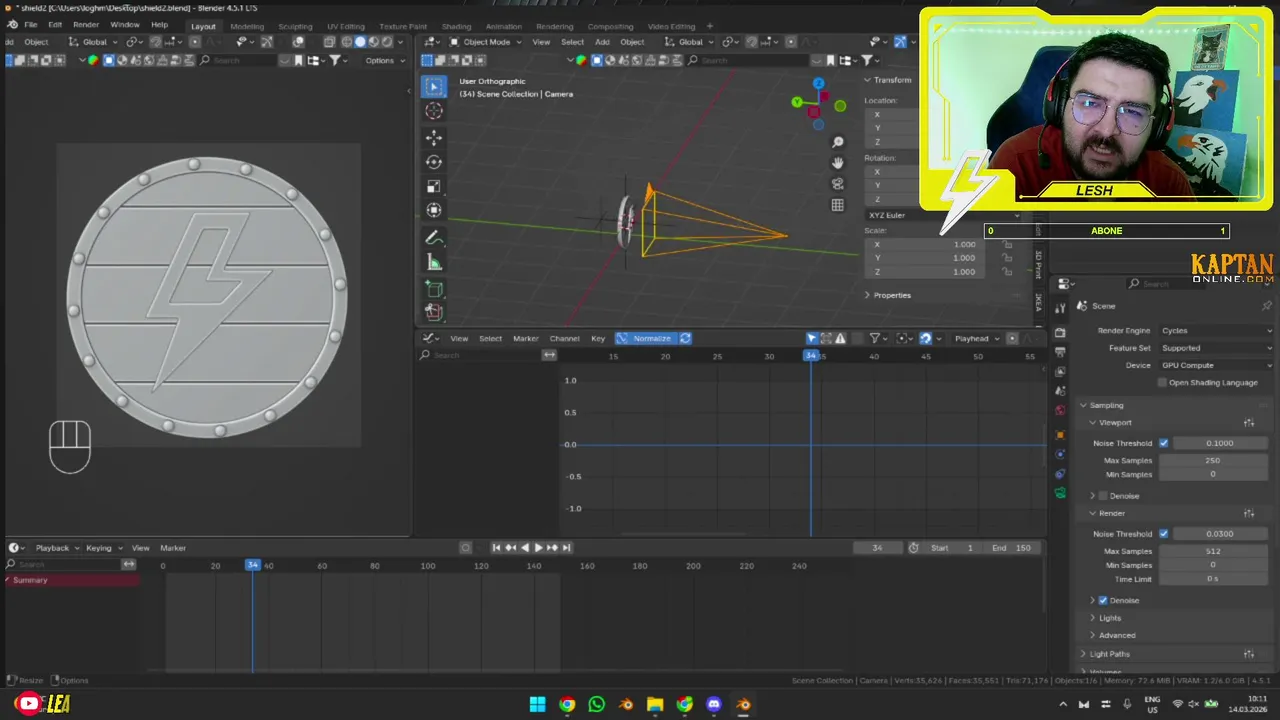Toggle auto keying record button
This screenshot has height=720, width=1280.
[465, 548]
